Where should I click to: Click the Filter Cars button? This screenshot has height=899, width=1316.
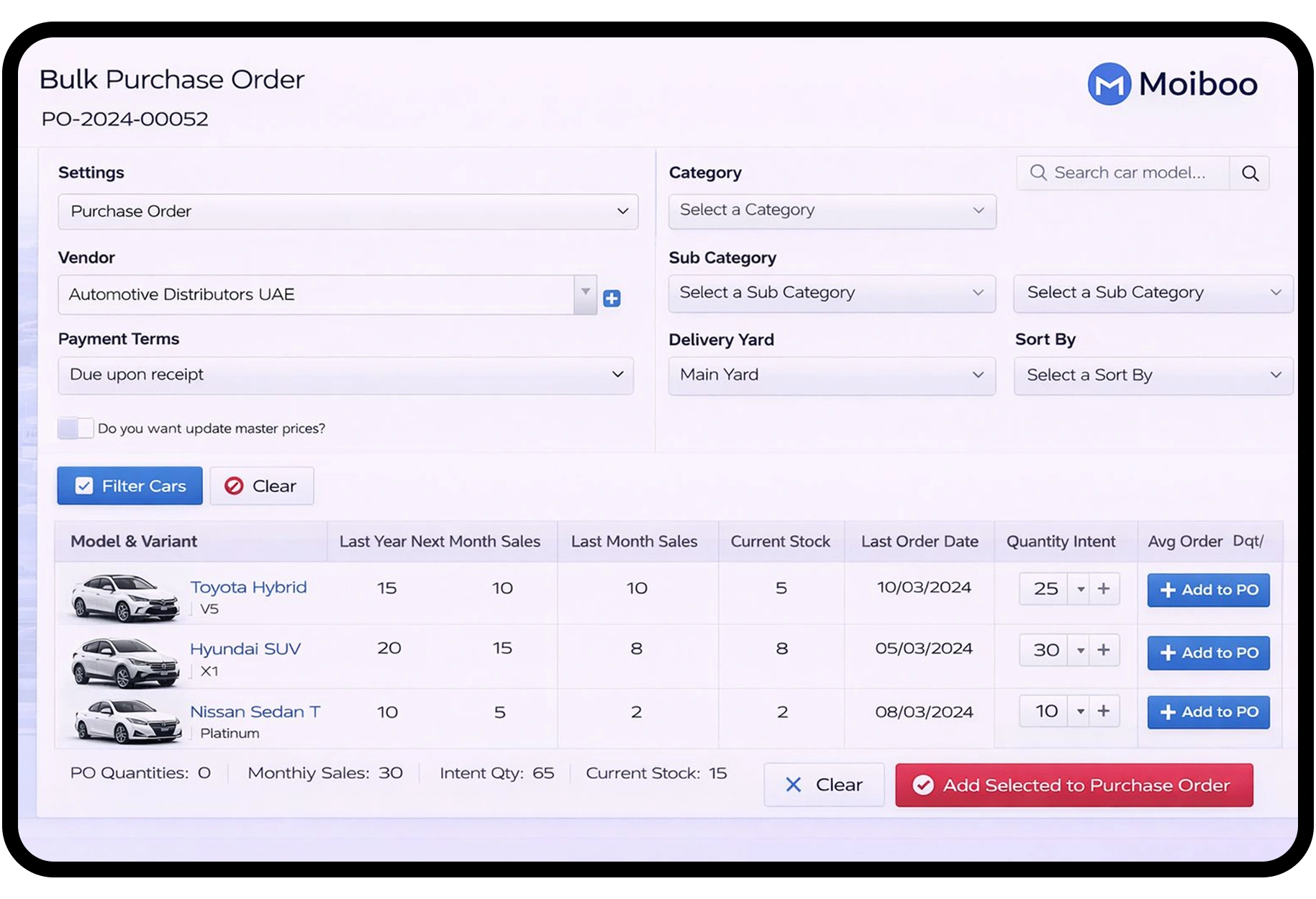pos(130,486)
